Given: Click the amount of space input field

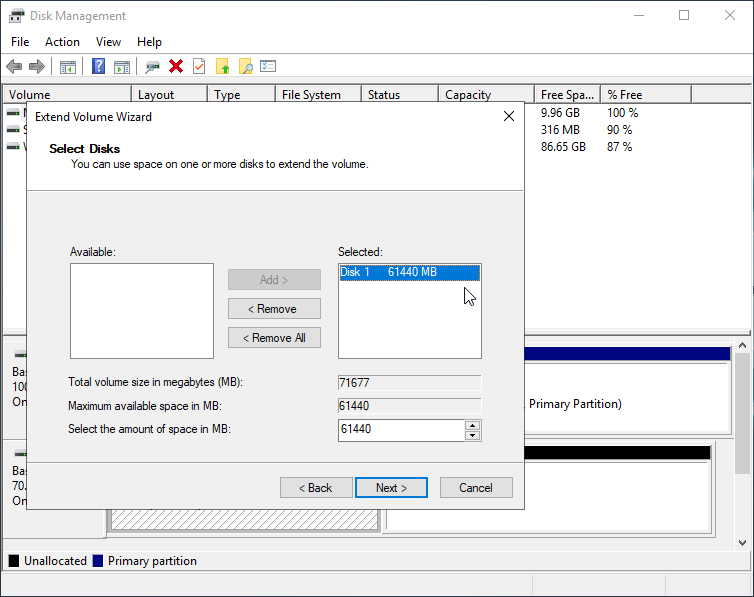Looking at the screenshot, I should click(x=401, y=430).
